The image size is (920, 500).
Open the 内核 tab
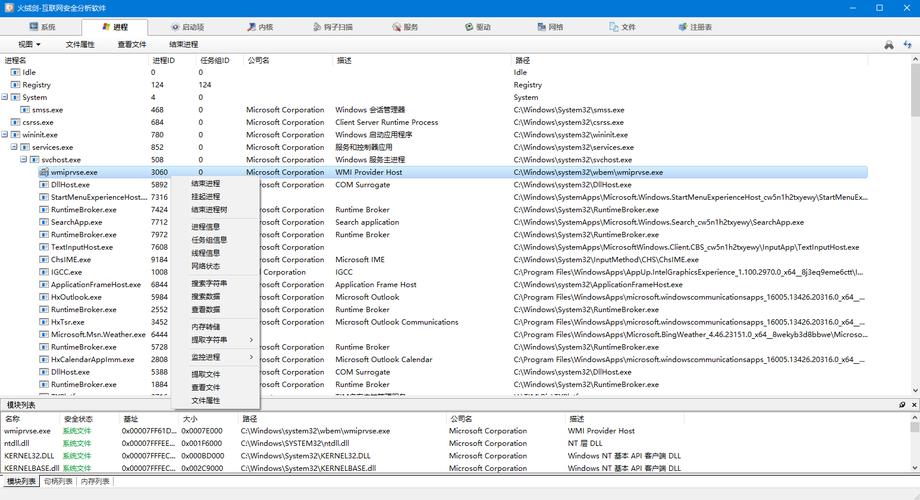(x=260, y=27)
